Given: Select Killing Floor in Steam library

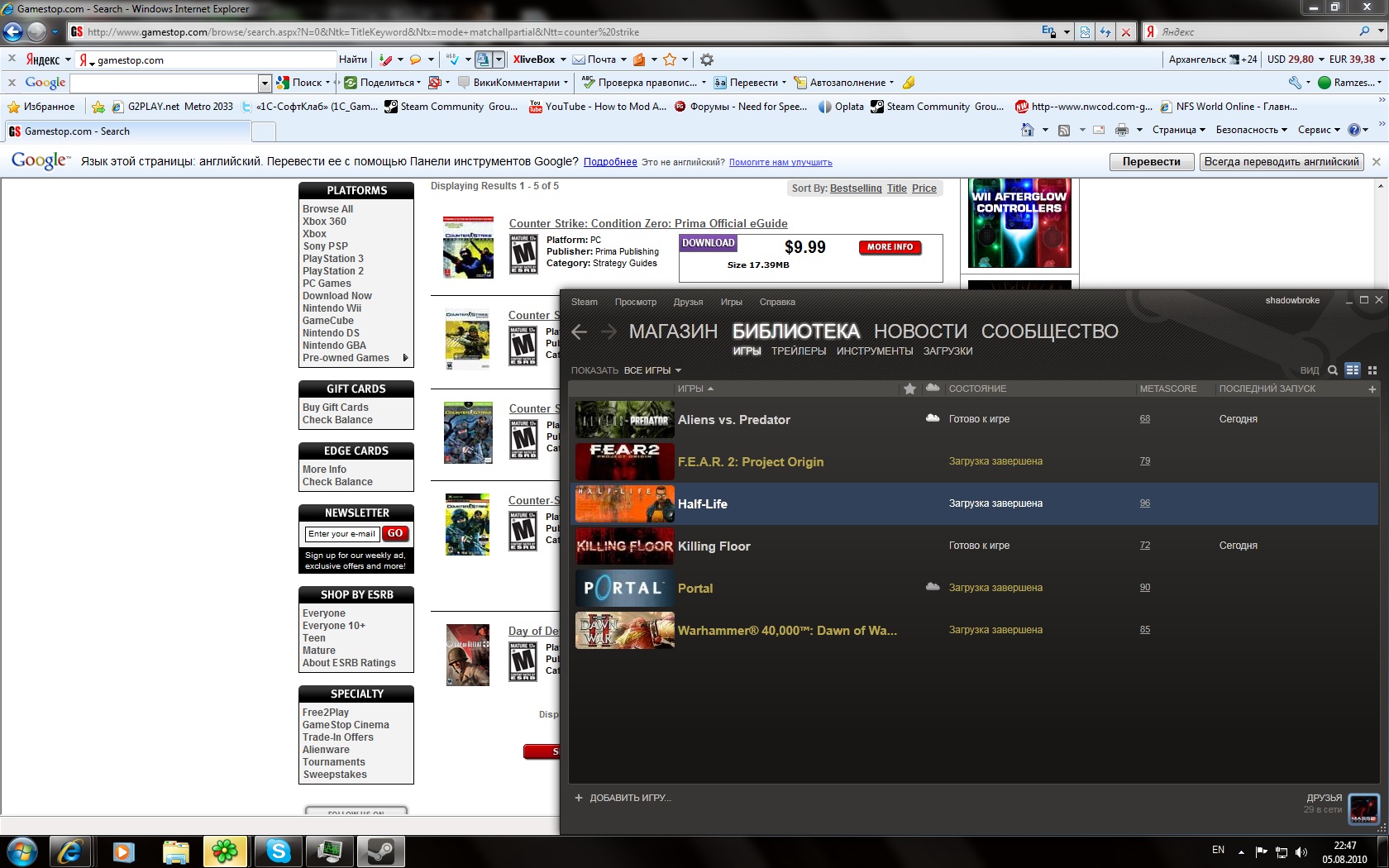Looking at the screenshot, I should pyautogui.click(x=974, y=546).
